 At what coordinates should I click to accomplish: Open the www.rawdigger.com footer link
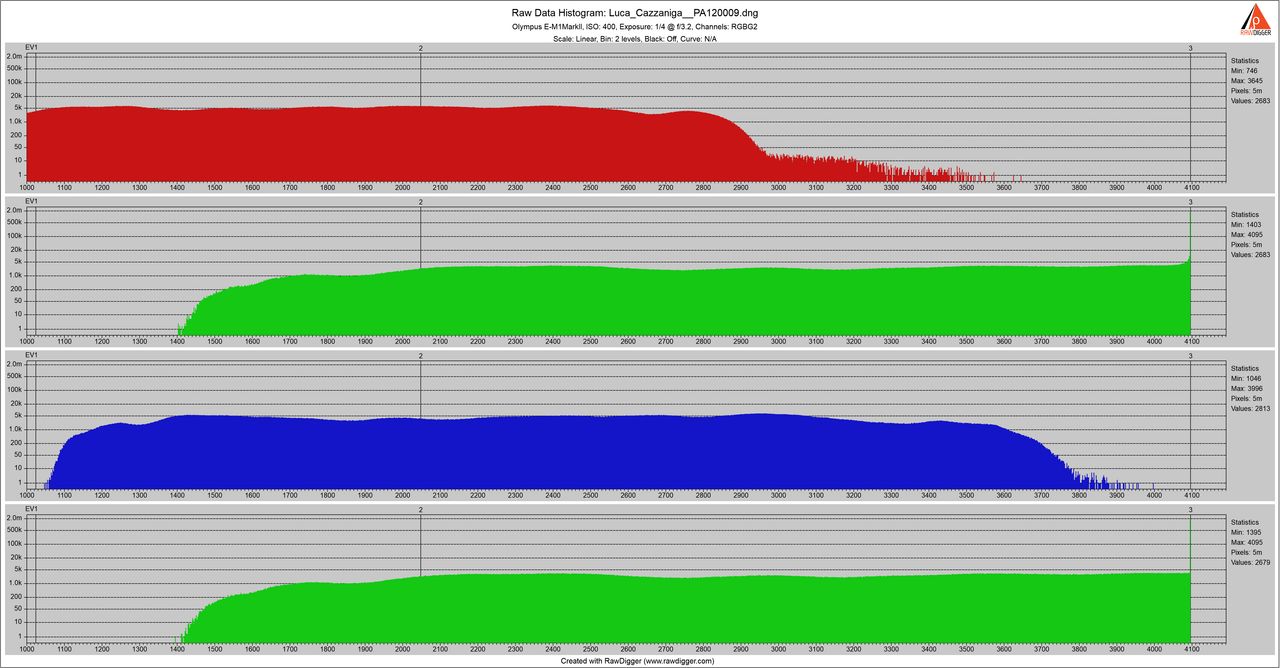tap(681, 661)
